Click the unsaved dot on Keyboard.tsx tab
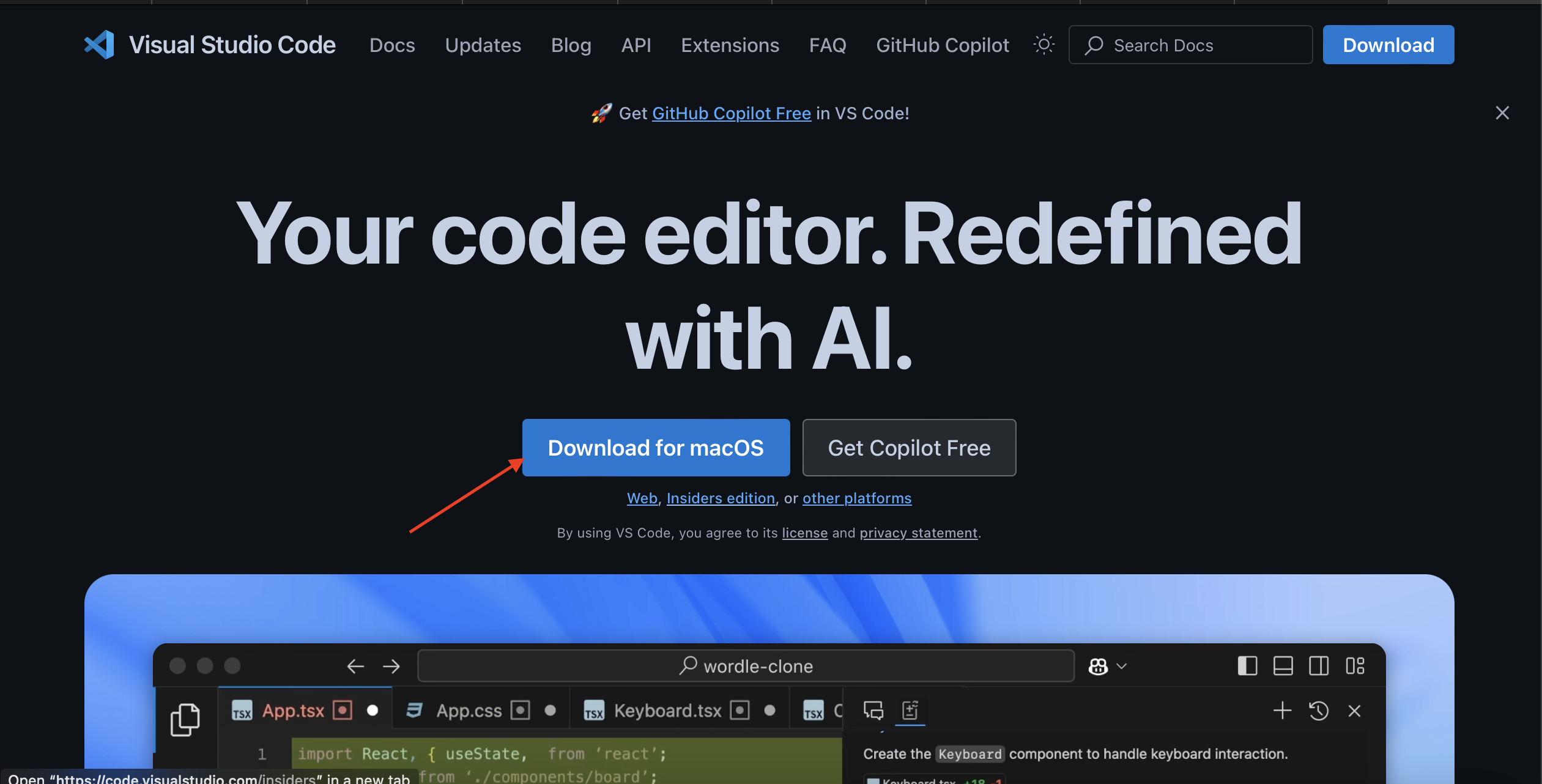The image size is (1542, 784). point(769,710)
